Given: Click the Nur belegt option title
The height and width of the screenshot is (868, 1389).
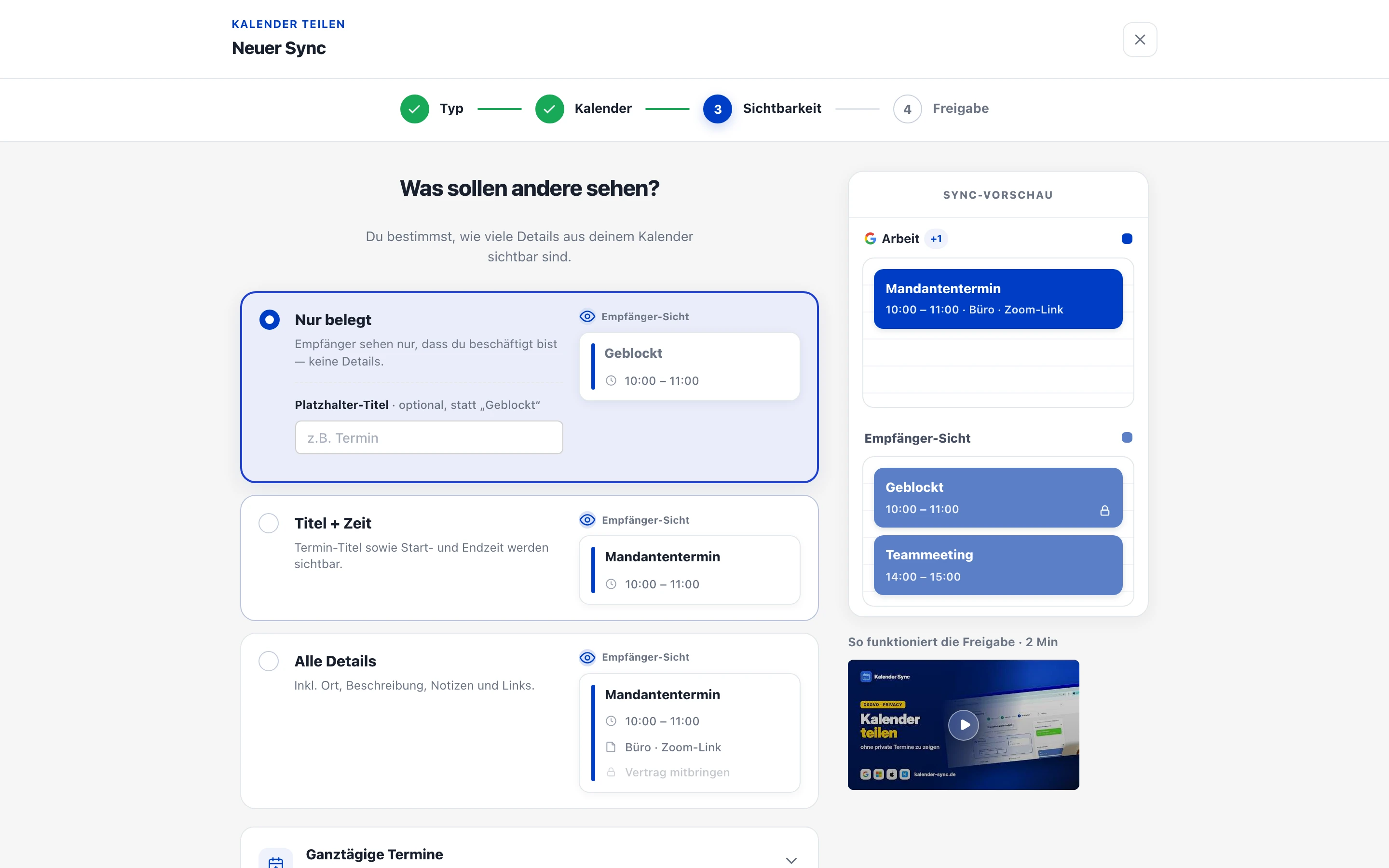Looking at the screenshot, I should pos(333,320).
